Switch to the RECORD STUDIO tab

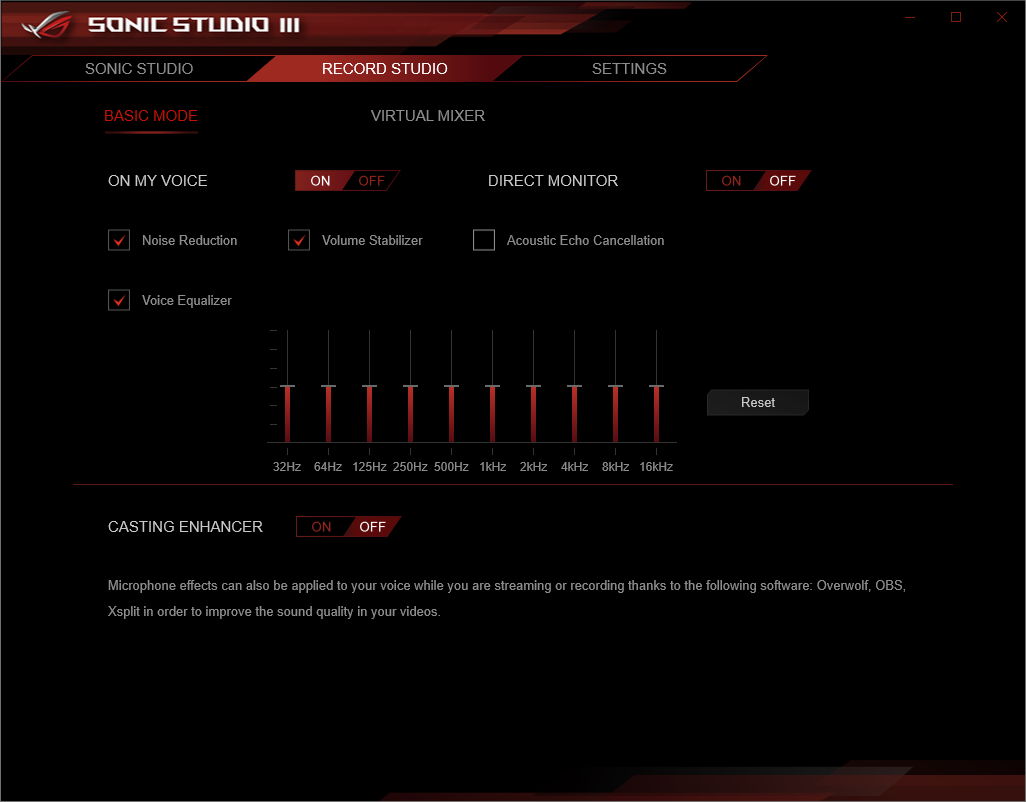[x=385, y=68]
